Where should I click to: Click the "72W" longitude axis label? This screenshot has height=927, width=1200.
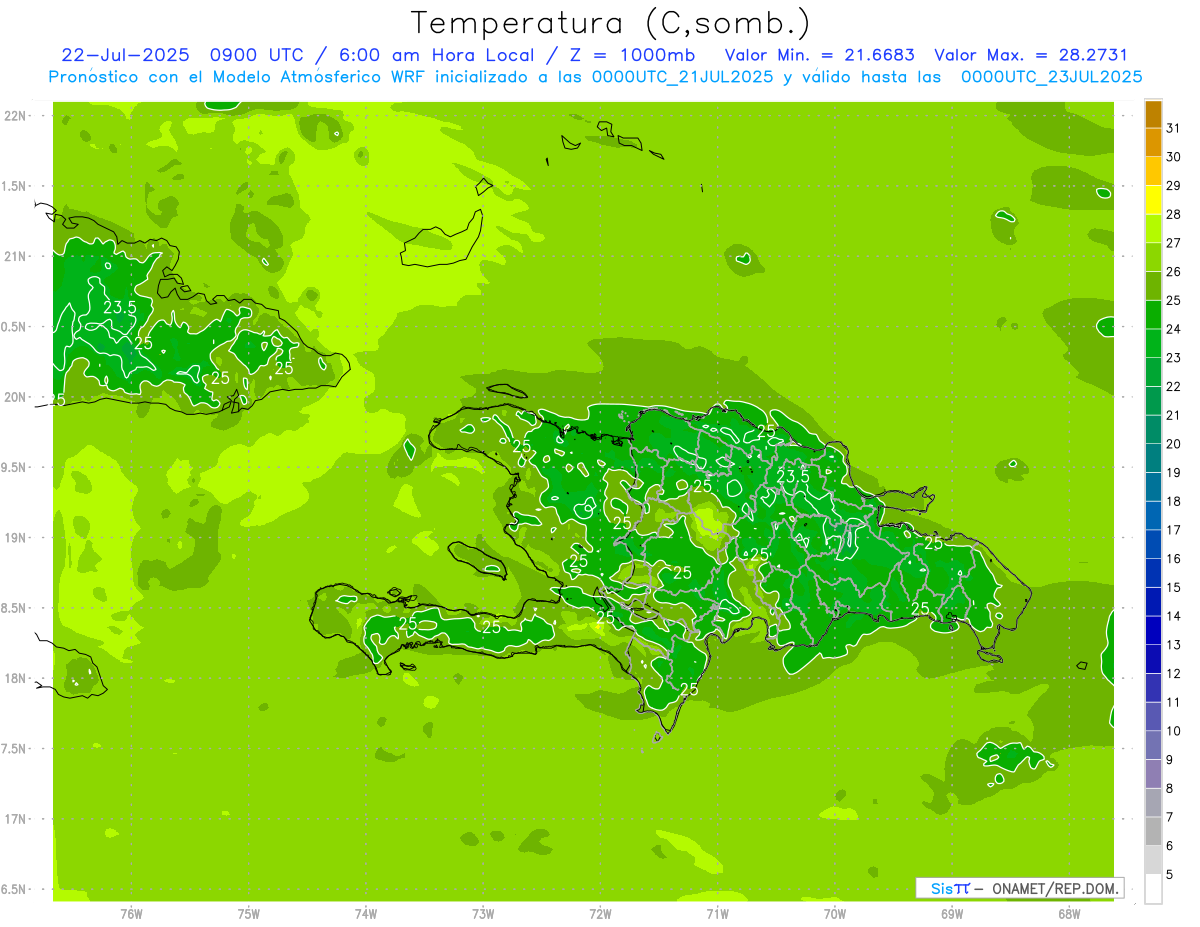click(x=600, y=913)
